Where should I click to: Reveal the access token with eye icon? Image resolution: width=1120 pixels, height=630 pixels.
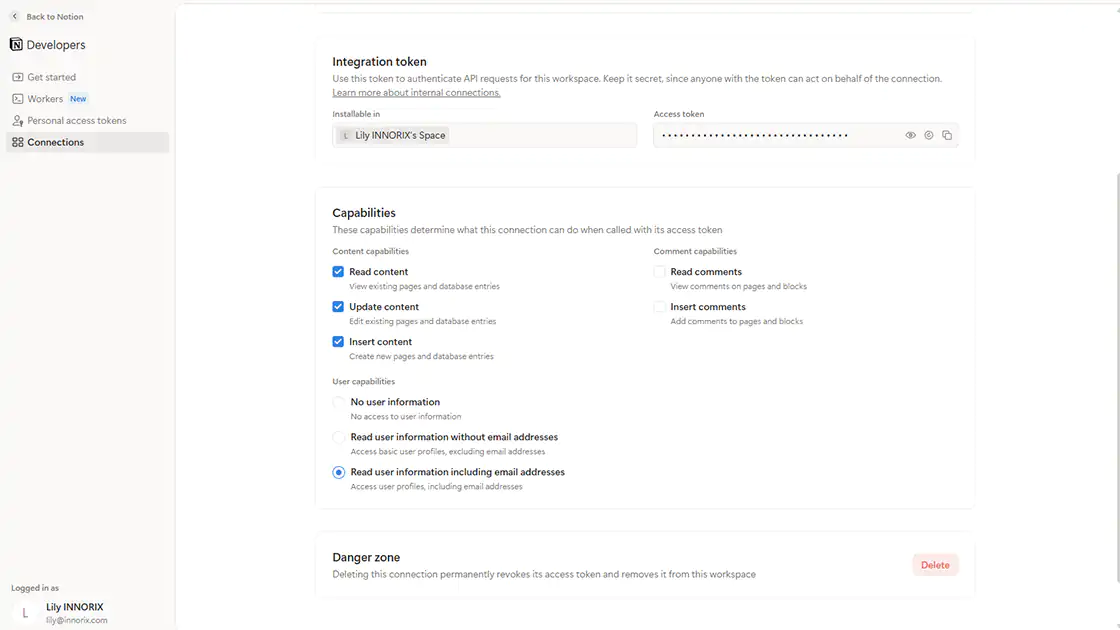(910, 135)
